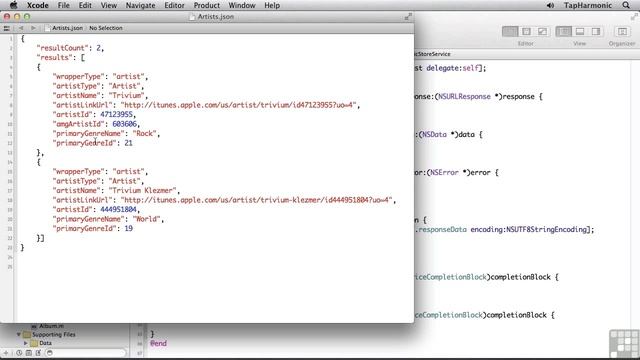Open the File menu
The height and width of the screenshot is (360, 640).
(x=63, y=5)
